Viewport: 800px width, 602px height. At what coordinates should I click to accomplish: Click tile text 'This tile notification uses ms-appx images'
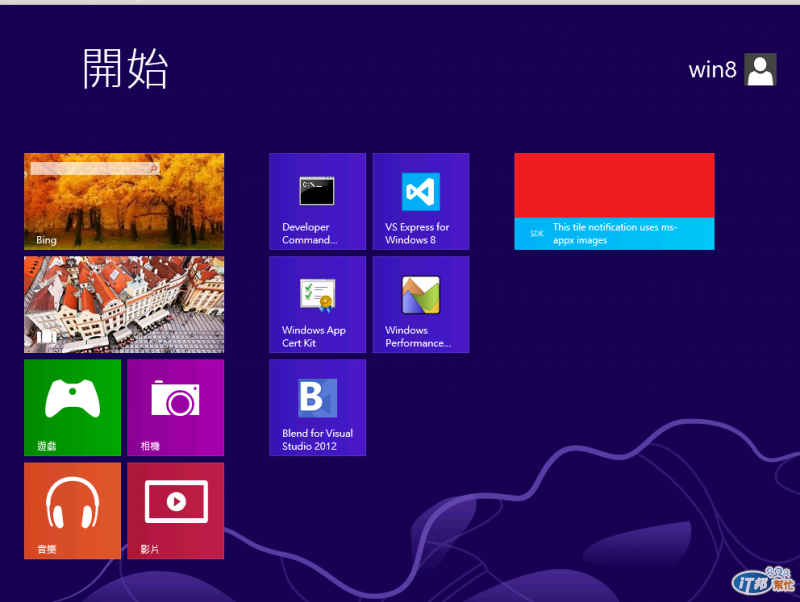tap(615, 234)
